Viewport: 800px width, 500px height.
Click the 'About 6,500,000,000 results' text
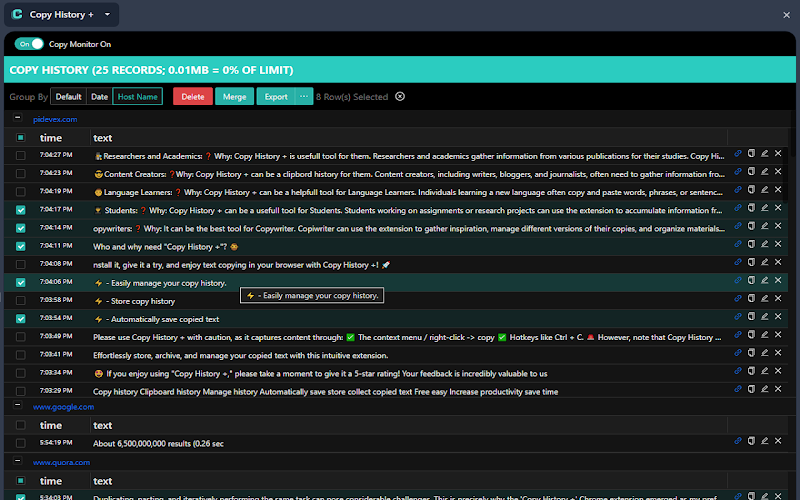coord(158,444)
